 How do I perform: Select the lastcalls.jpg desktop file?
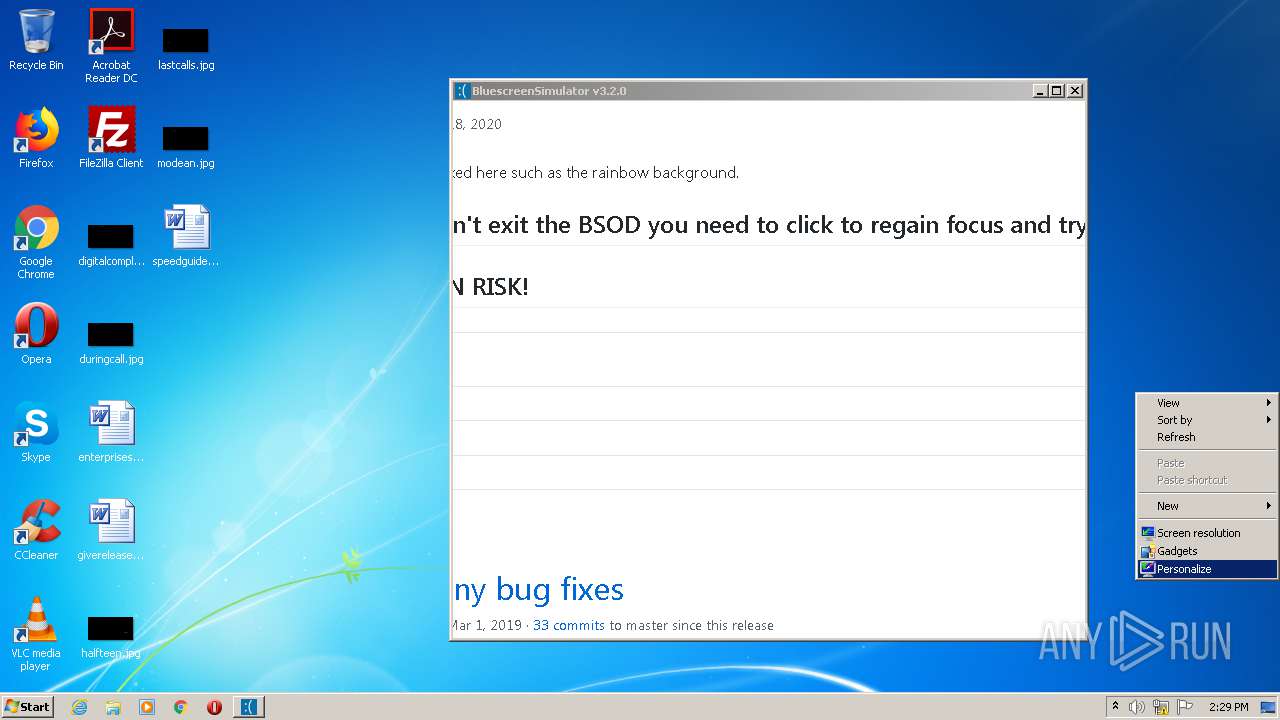click(x=186, y=48)
